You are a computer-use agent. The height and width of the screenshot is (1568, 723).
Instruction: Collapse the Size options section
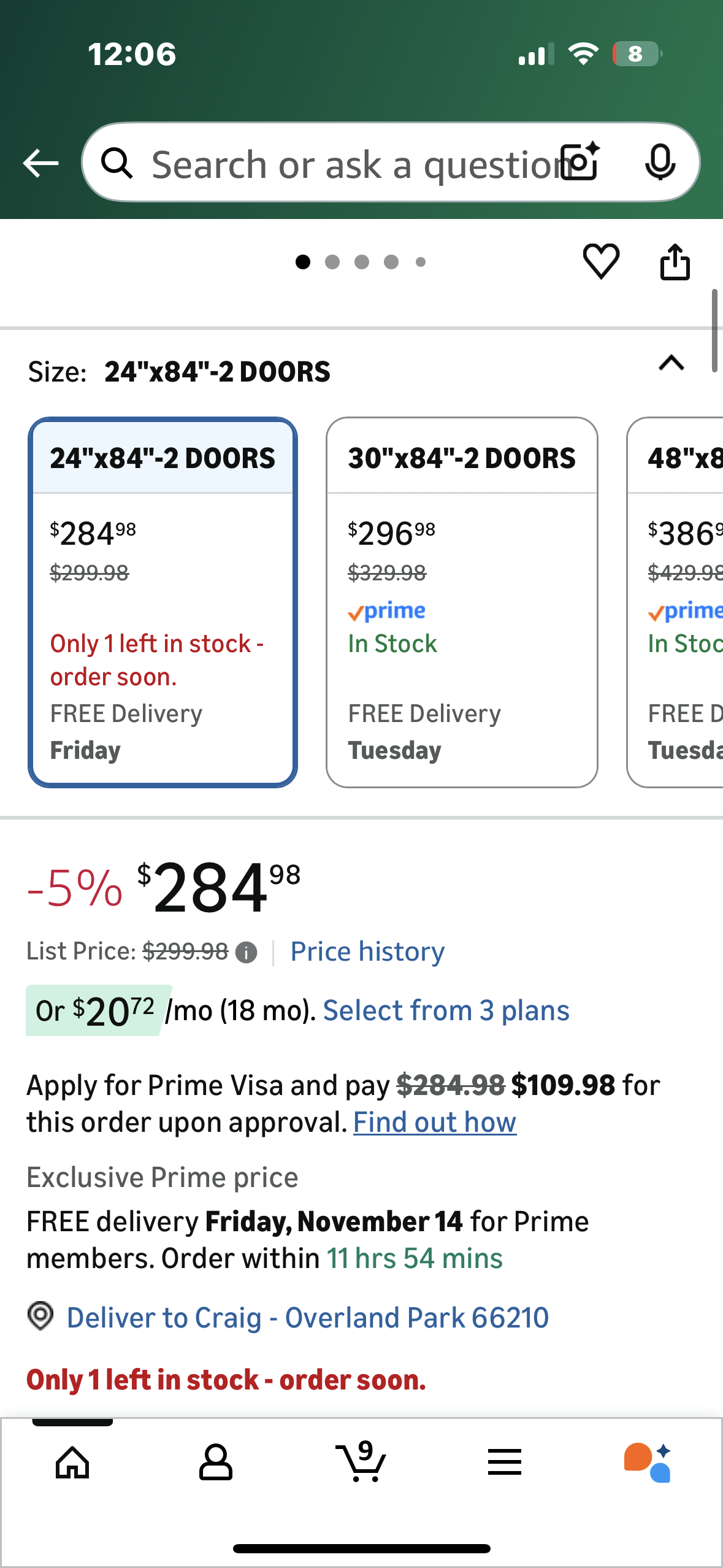[x=671, y=363]
